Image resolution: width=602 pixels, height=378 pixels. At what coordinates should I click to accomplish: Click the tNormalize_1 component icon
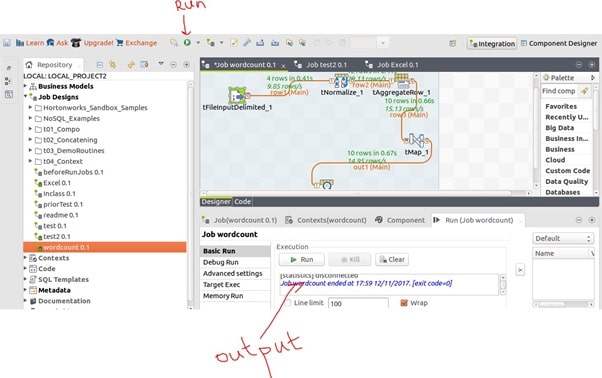[341, 81]
